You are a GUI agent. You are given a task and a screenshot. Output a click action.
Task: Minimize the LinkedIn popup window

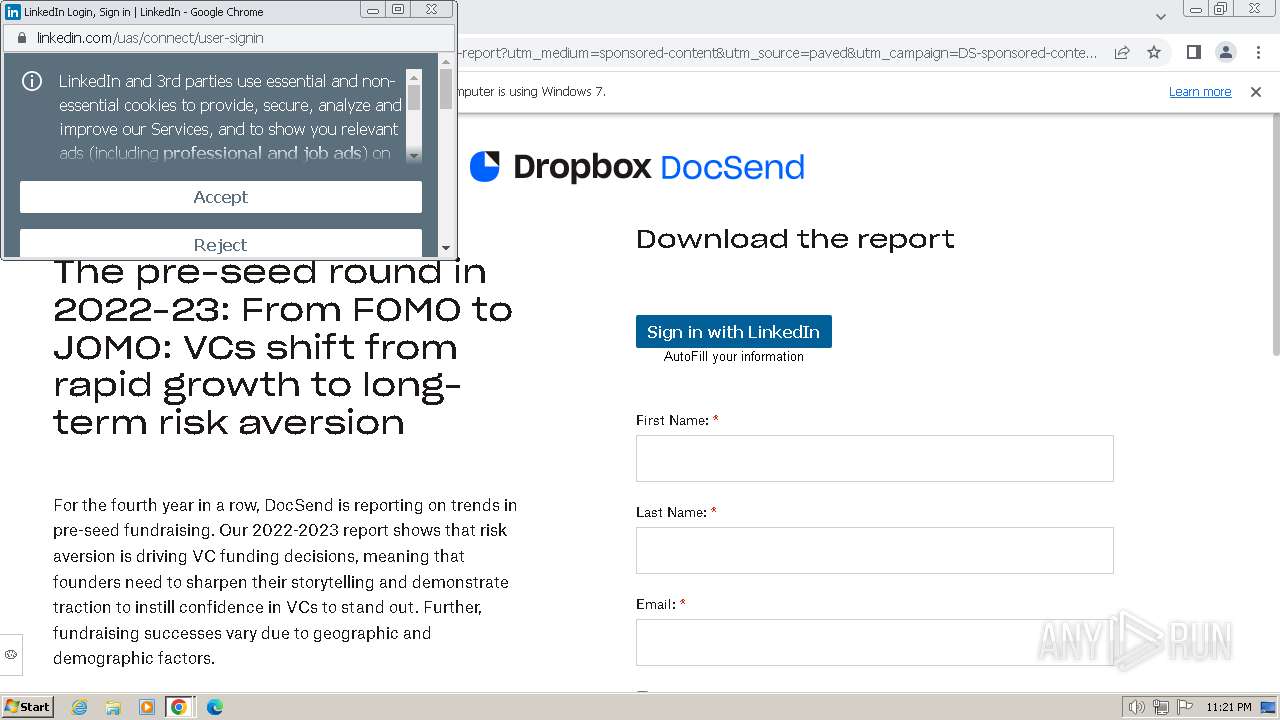373,10
